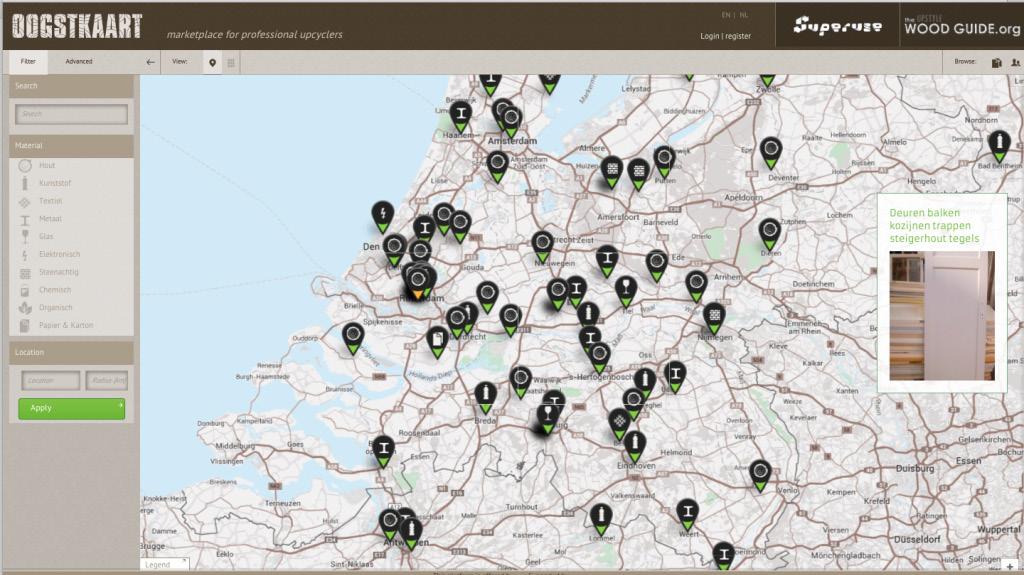Click the Location text field

click(50, 380)
